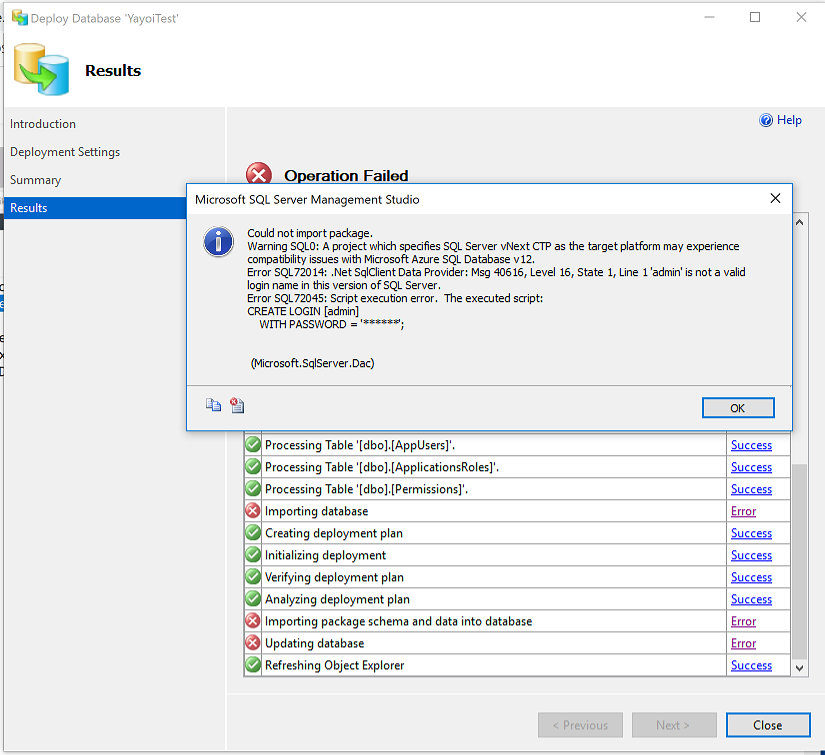825x755 pixels.
Task: Select row 'Refreshing Object Explorer'
Action: pyautogui.click(x=517, y=665)
